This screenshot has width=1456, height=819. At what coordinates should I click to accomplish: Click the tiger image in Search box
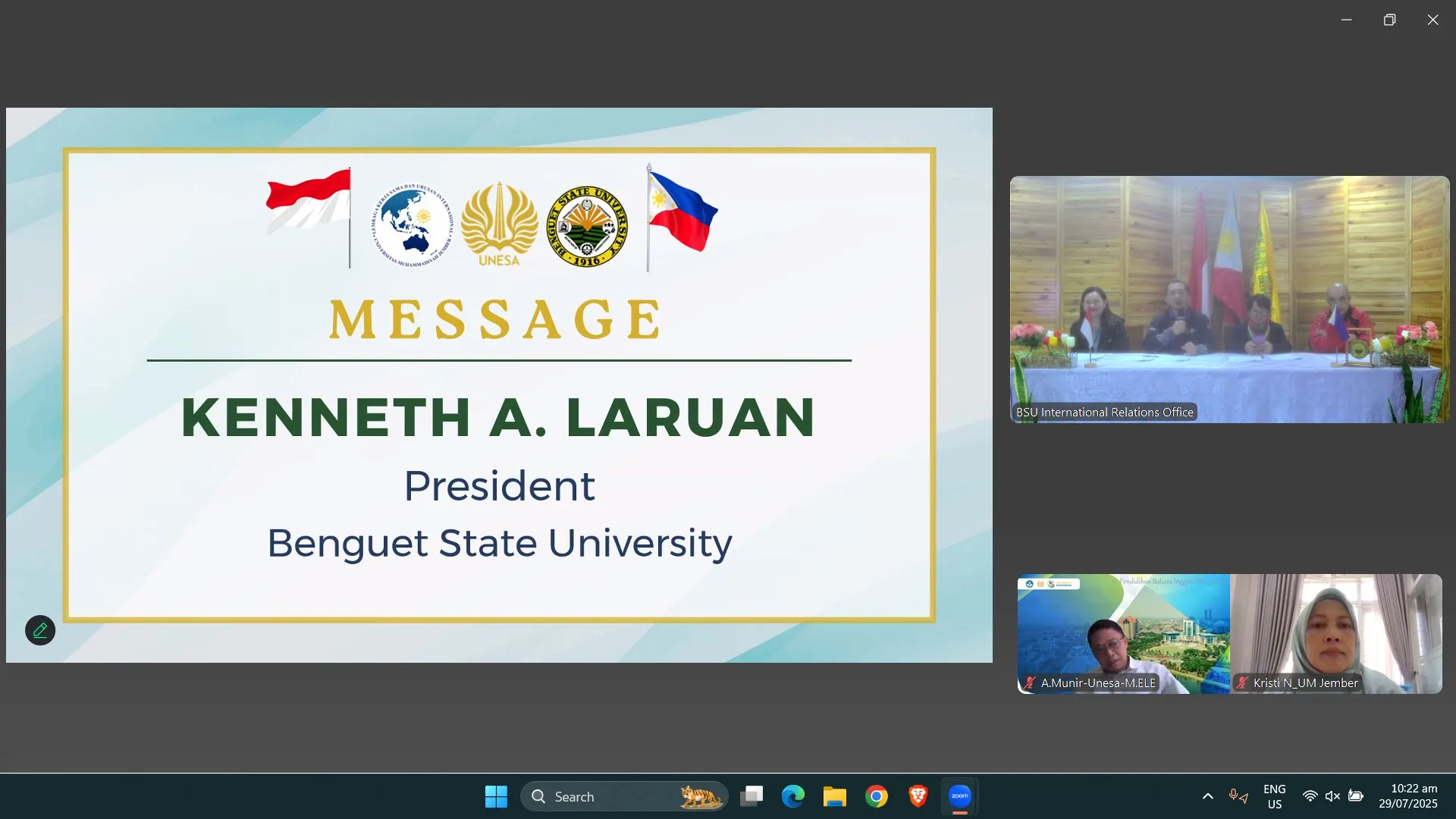[x=700, y=796]
